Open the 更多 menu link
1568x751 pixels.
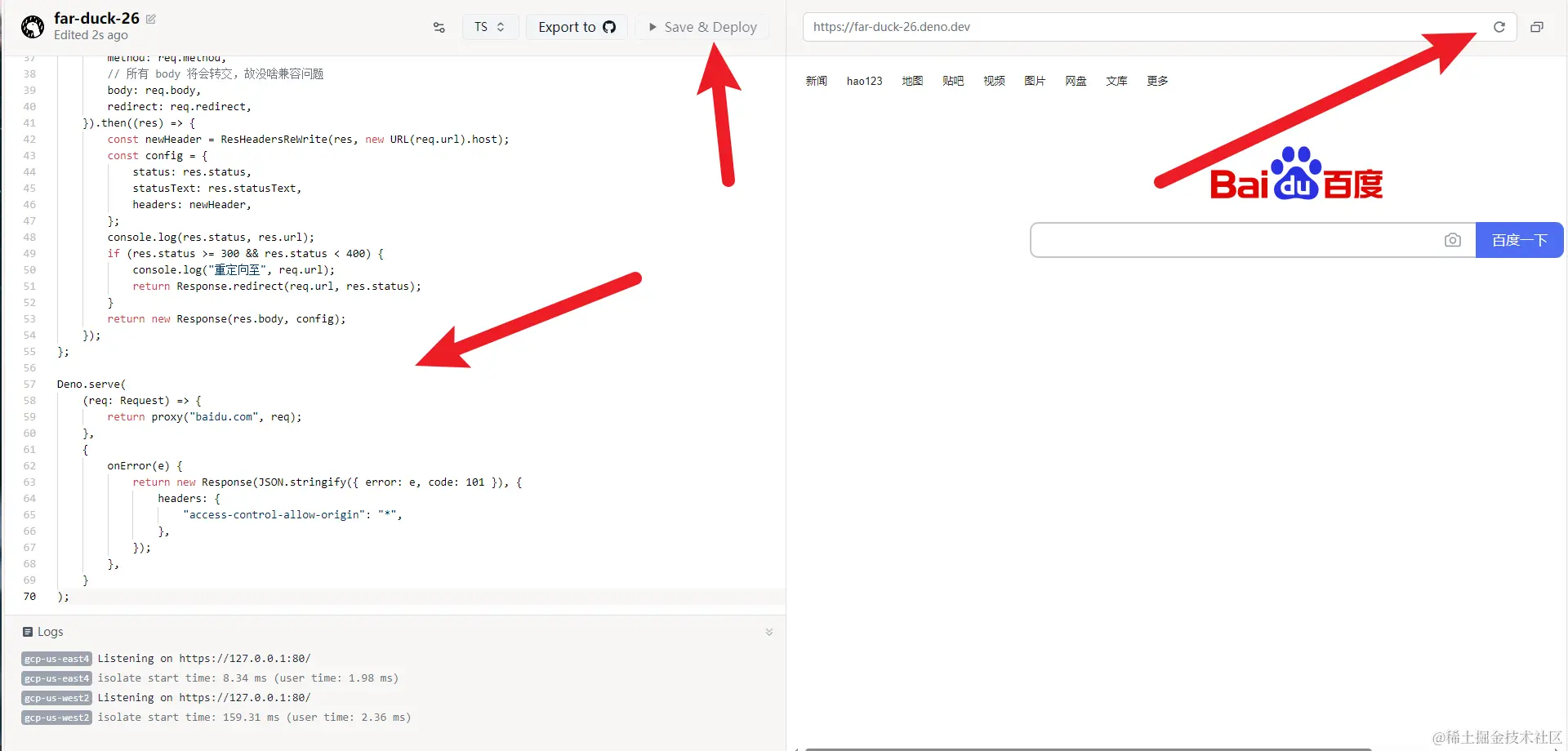pos(1157,81)
